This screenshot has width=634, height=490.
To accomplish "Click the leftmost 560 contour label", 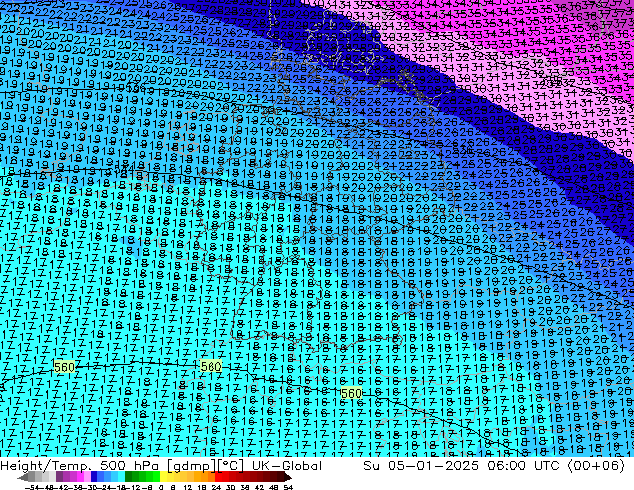I will click(64, 367).
